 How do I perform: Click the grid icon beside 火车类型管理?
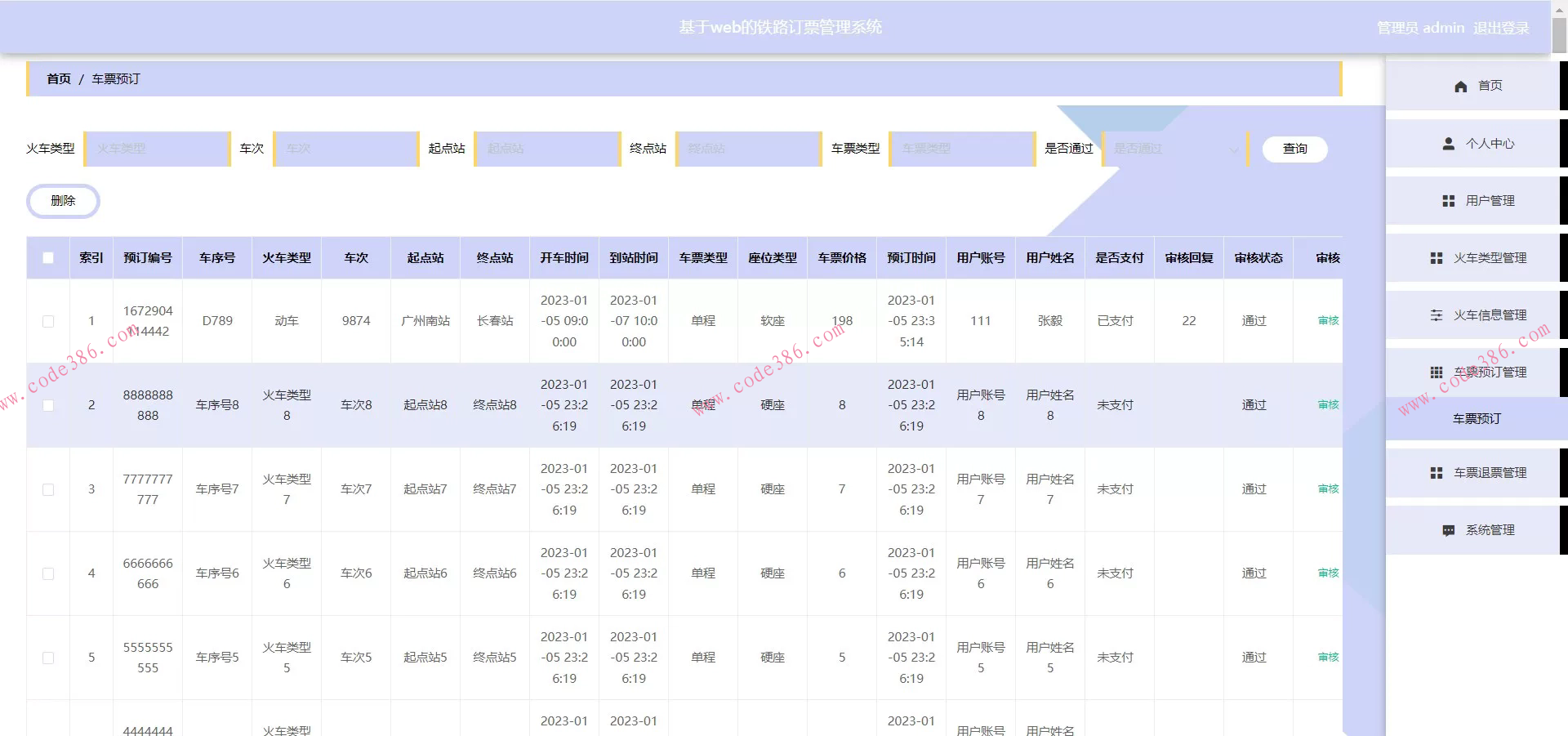[x=1436, y=258]
